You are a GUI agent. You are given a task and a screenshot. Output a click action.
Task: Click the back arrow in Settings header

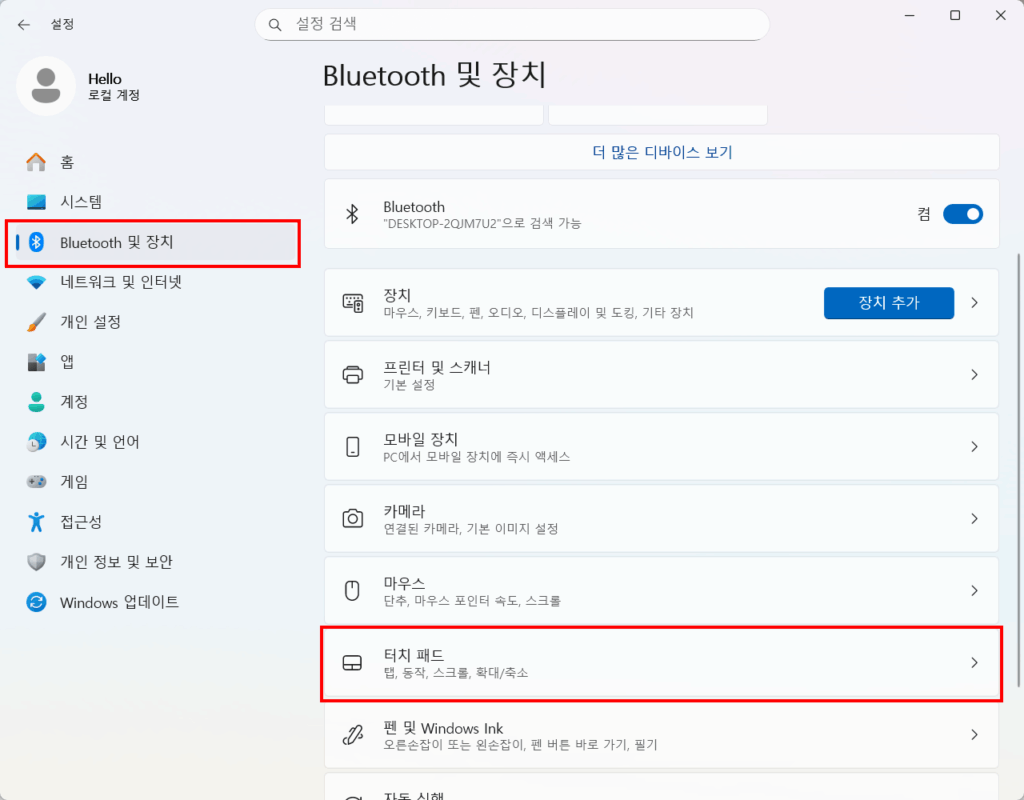[24, 24]
